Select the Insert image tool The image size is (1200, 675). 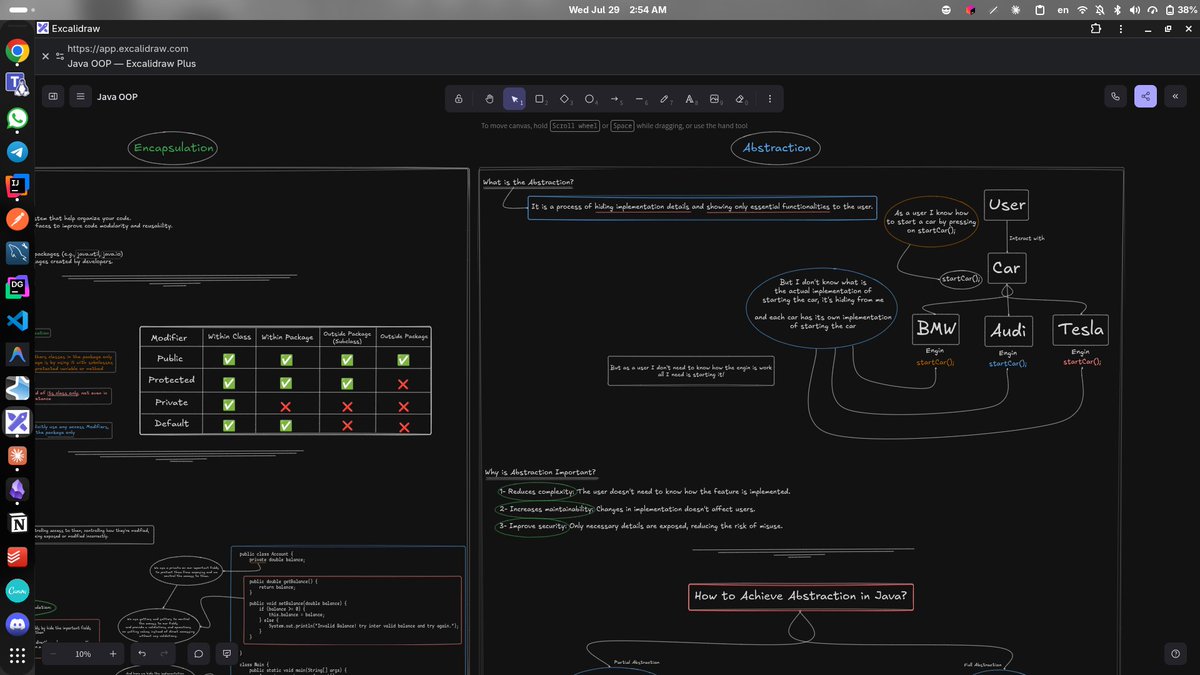point(715,99)
